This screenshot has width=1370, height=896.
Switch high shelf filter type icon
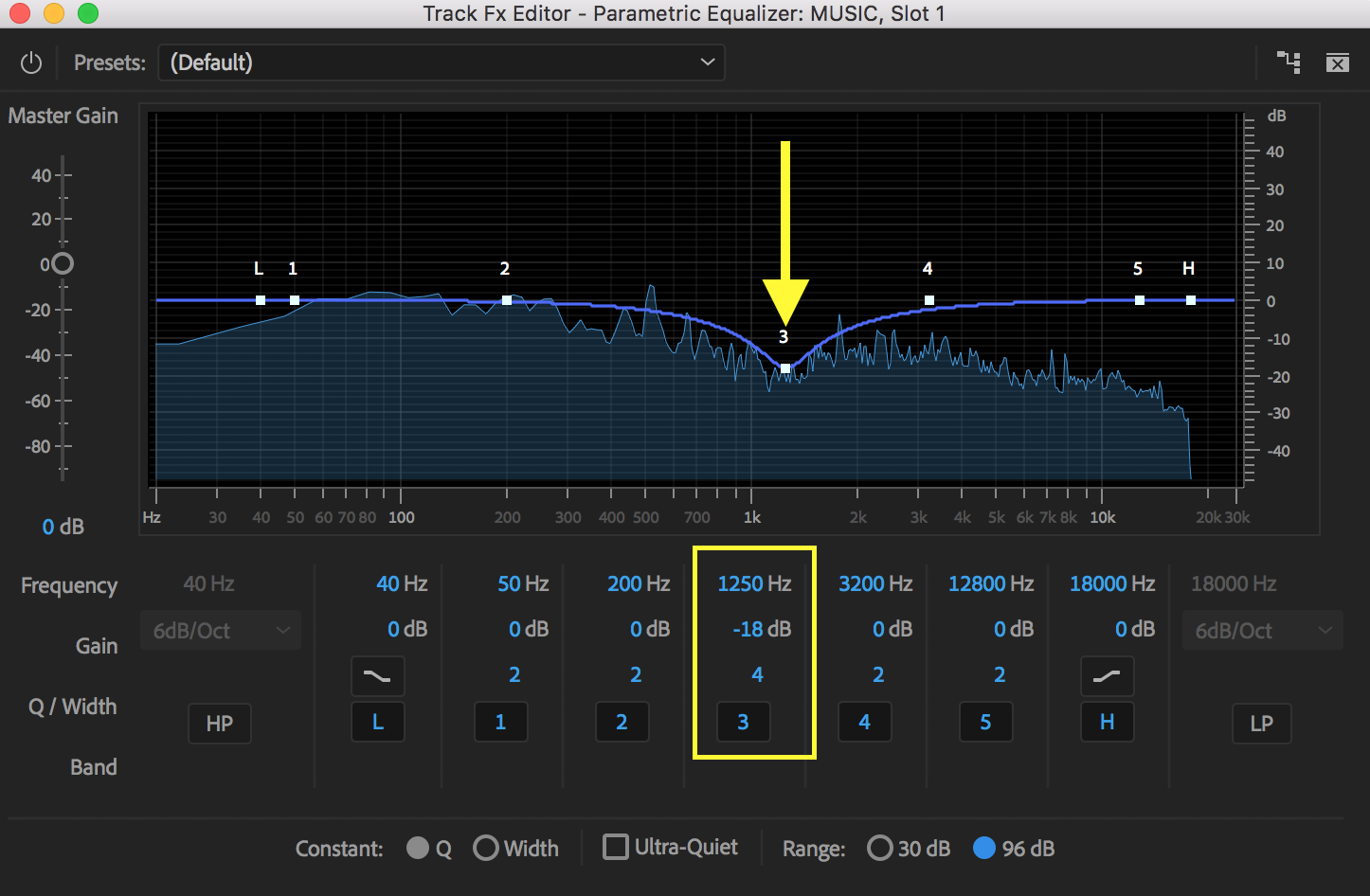click(1107, 676)
